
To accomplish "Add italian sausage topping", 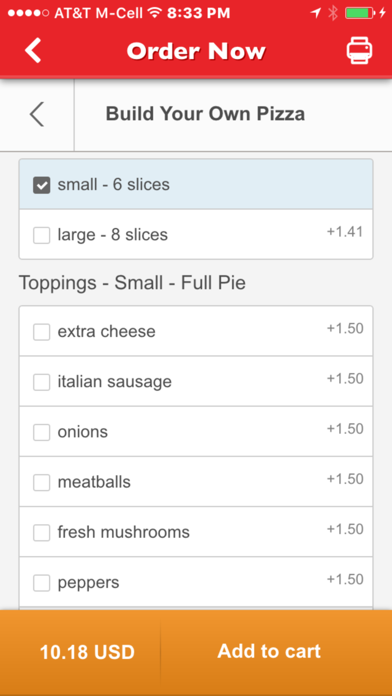I will (42, 382).
